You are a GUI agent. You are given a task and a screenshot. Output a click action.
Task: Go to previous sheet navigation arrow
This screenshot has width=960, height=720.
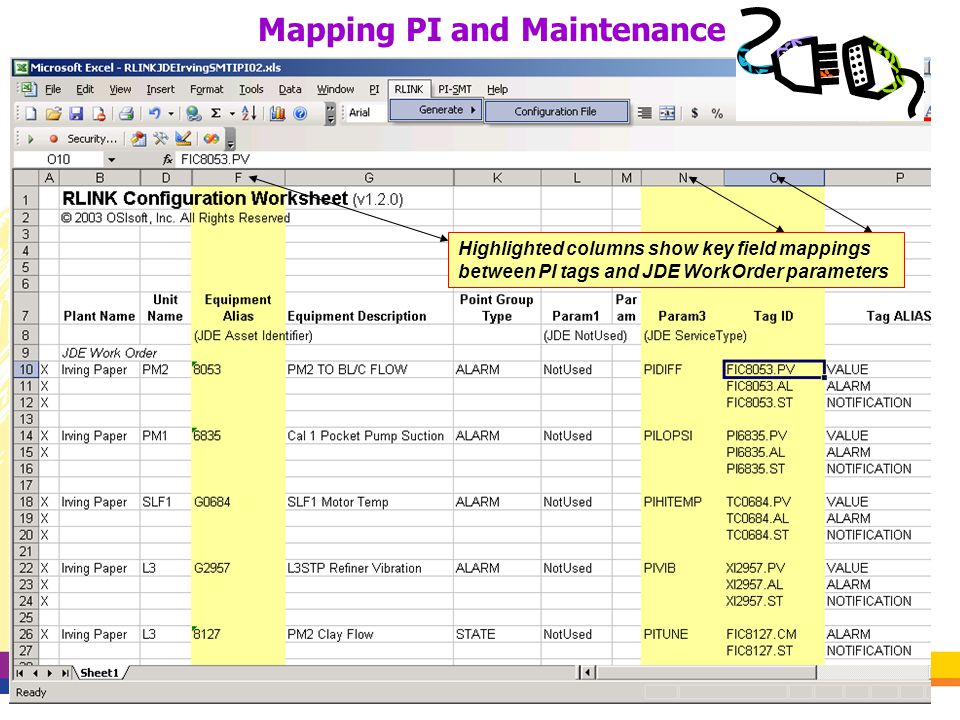point(35,673)
